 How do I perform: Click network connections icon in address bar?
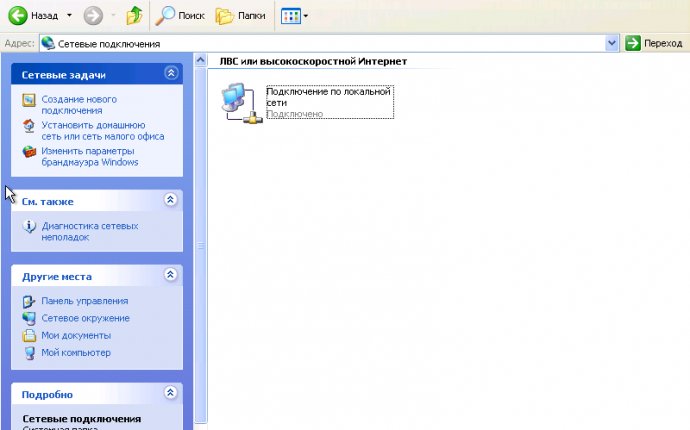[48, 43]
